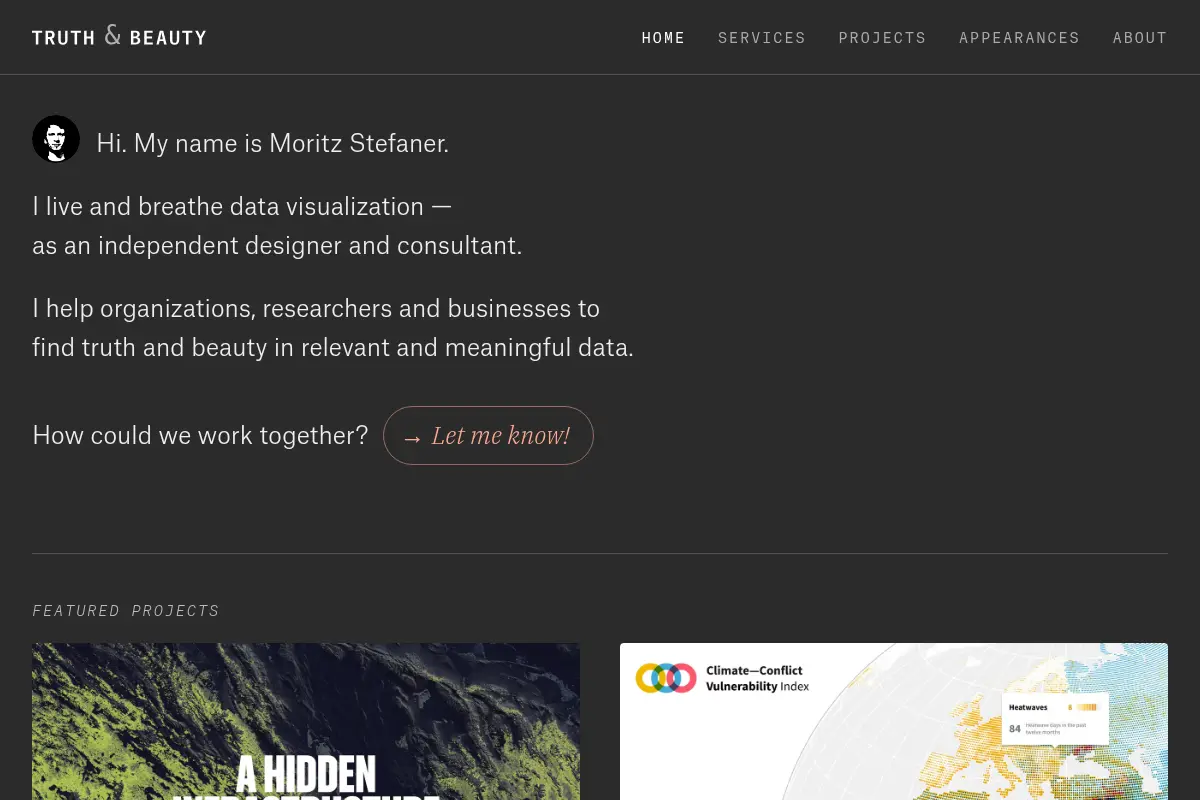Click the 'How could we work together?' text

(200, 435)
